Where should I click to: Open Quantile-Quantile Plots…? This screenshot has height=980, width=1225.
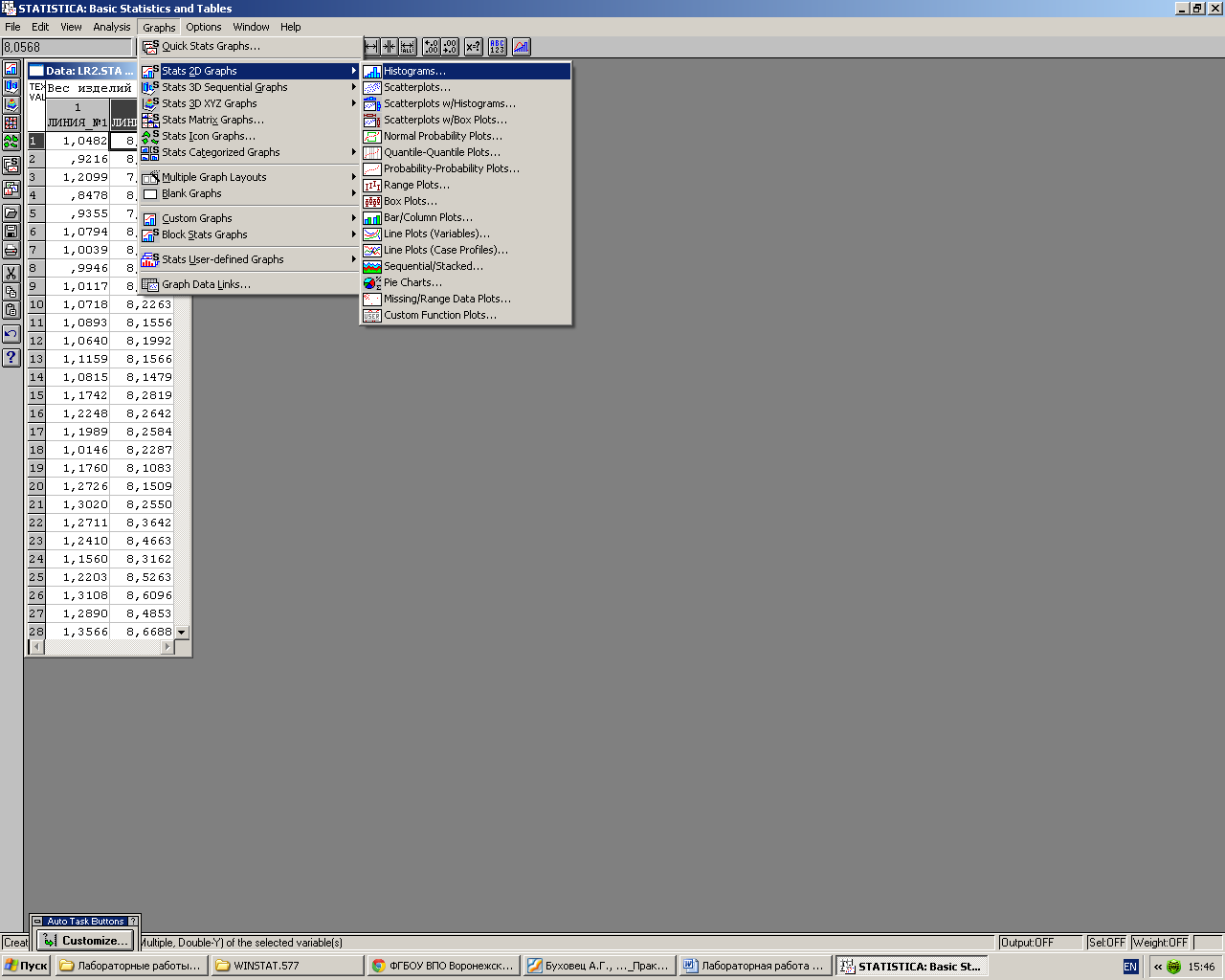[x=466, y=152]
